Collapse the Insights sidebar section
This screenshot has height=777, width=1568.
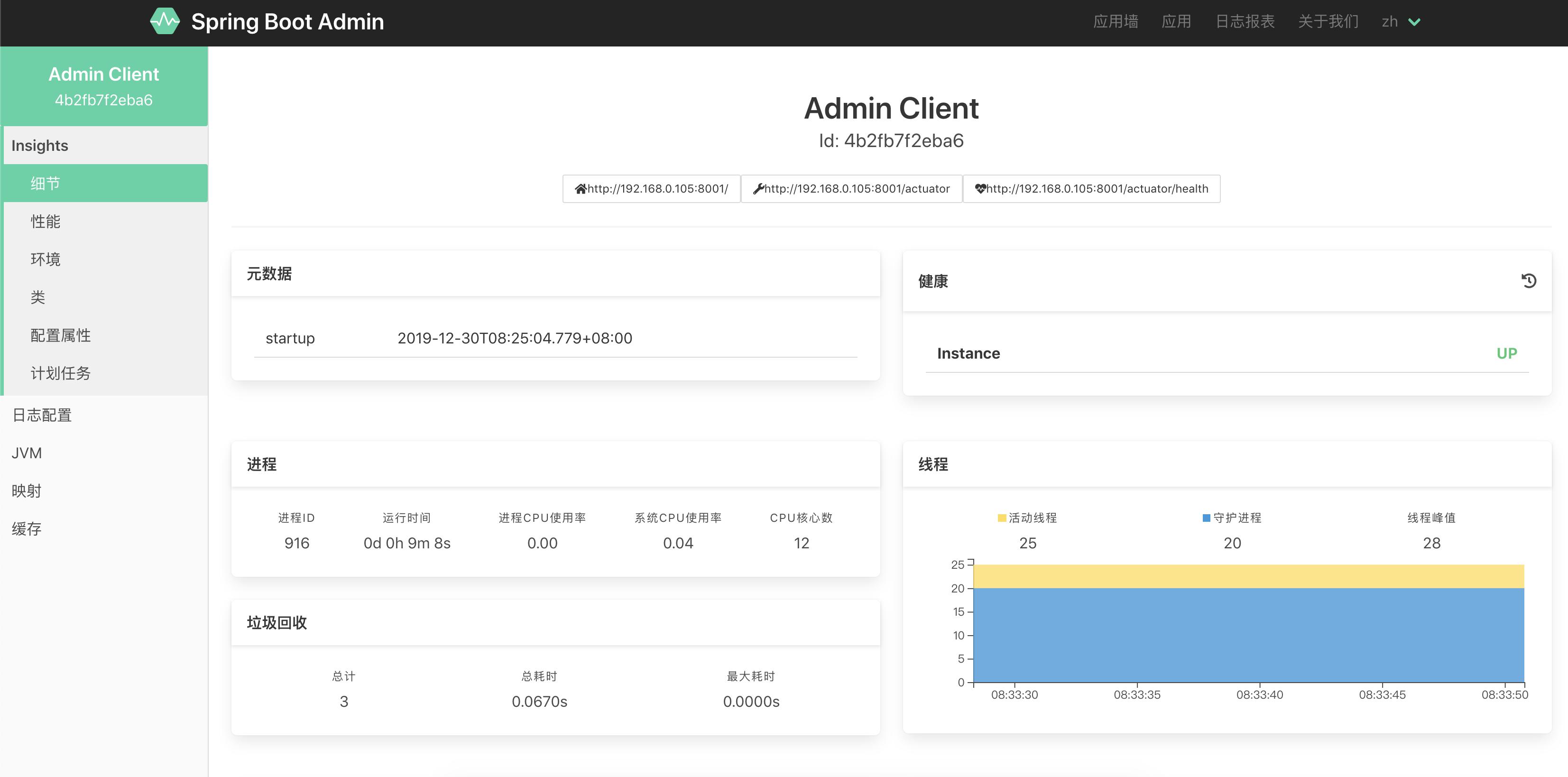(x=40, y=146)
